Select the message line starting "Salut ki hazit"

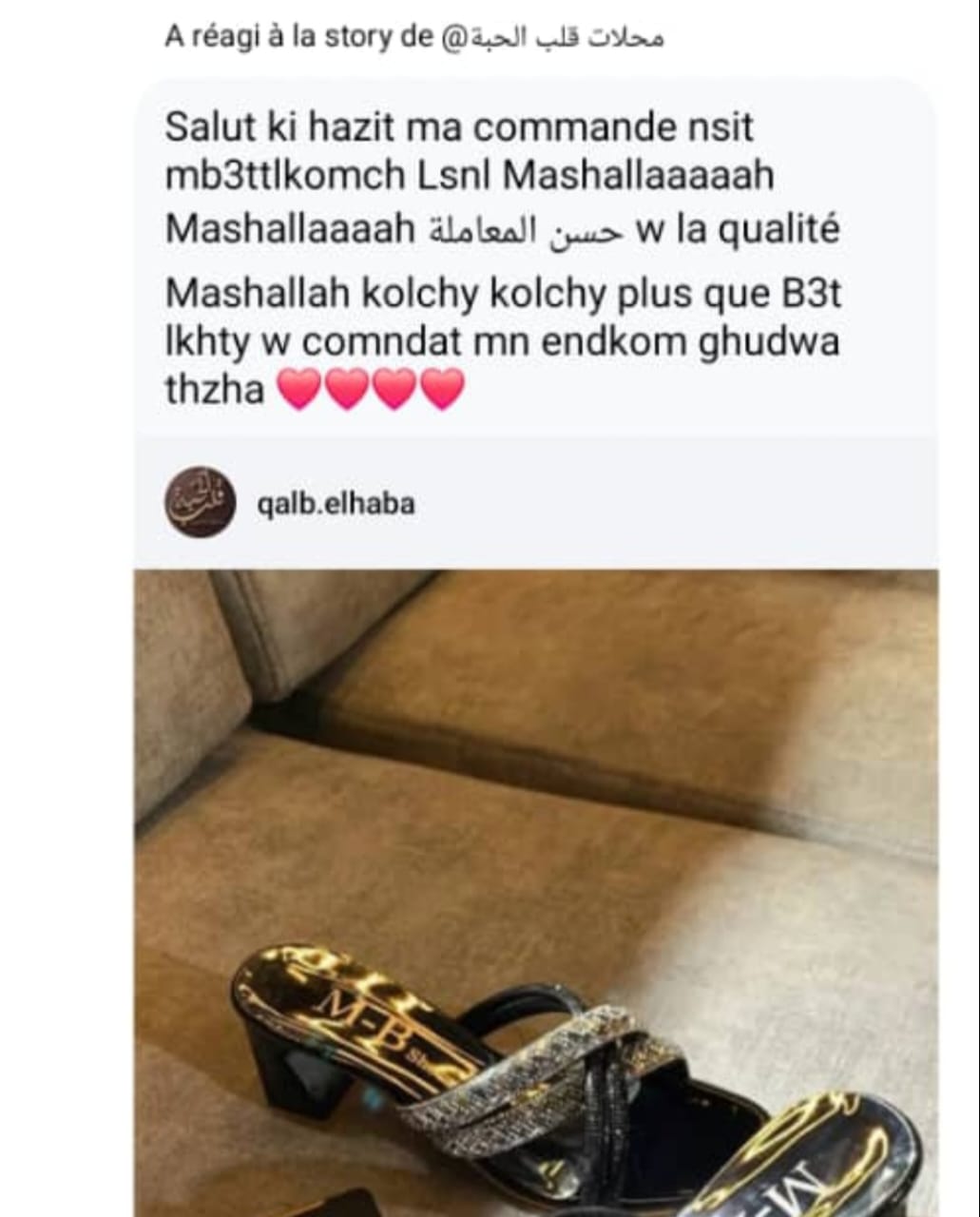[459, 127]
